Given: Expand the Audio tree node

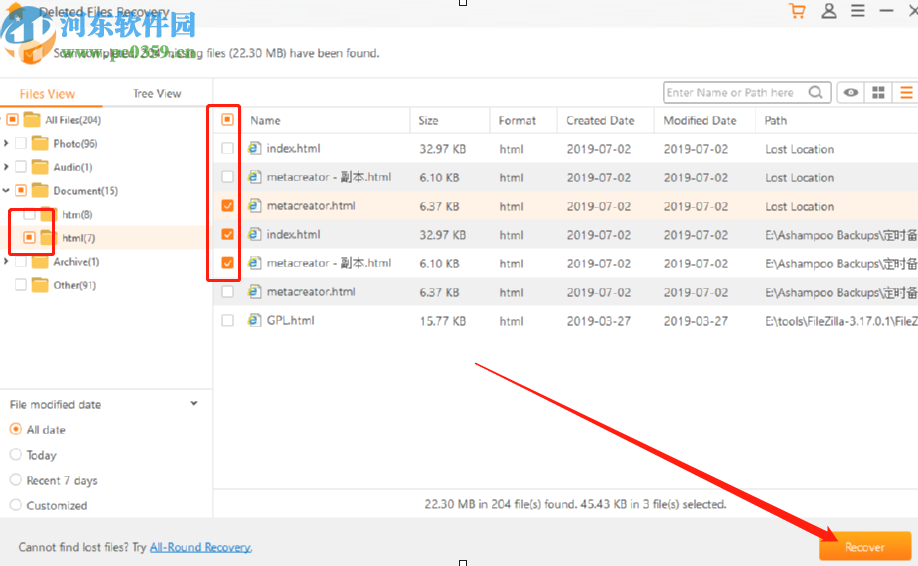Looking at the screenshot, I should tap(6, 167).
